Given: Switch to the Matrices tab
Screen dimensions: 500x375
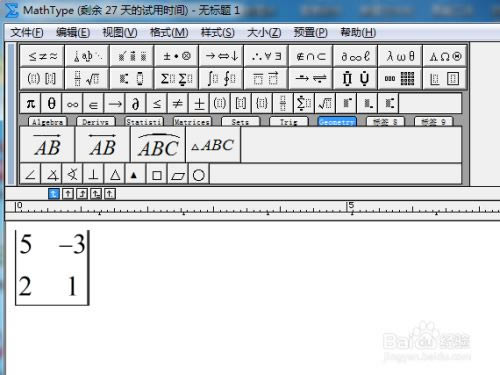Looking at the screenshot, I should pos(192,122).
